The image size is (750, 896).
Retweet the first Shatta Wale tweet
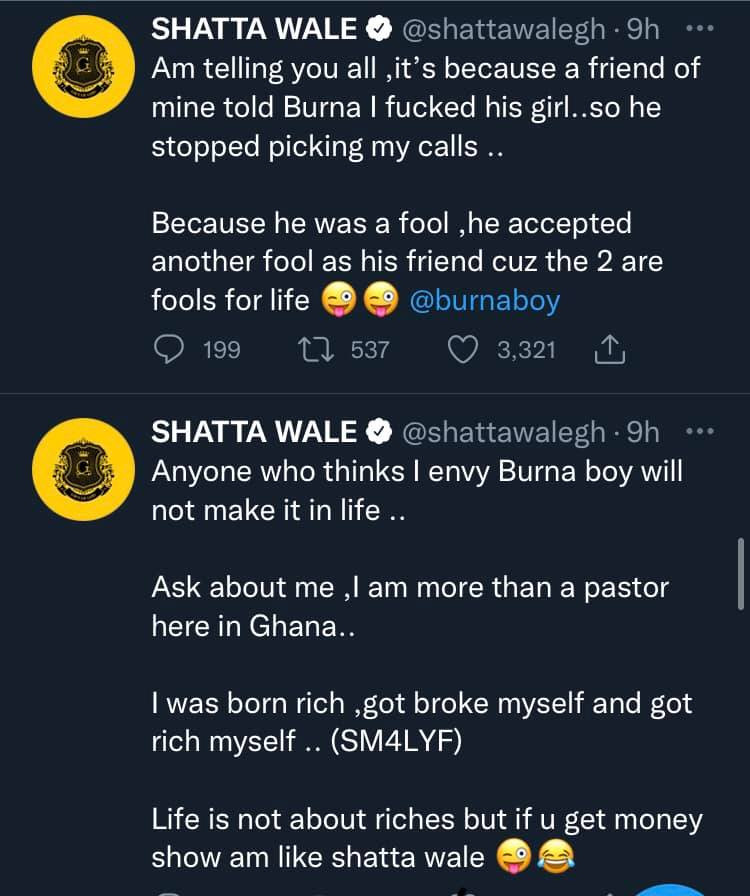coord(316,350)
